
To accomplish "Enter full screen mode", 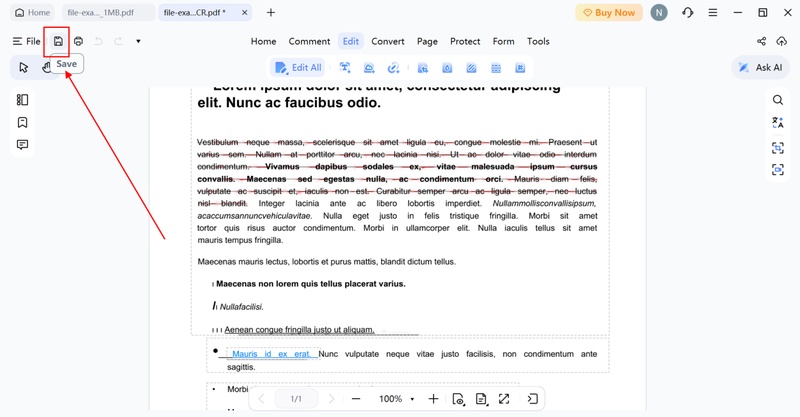I will click(x=504, y=399).
